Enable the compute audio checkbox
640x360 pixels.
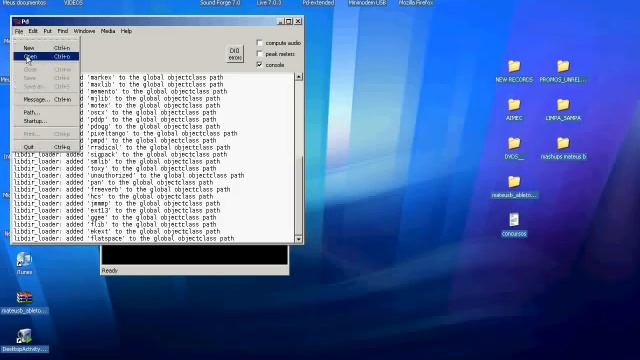(x=260, y=42)
